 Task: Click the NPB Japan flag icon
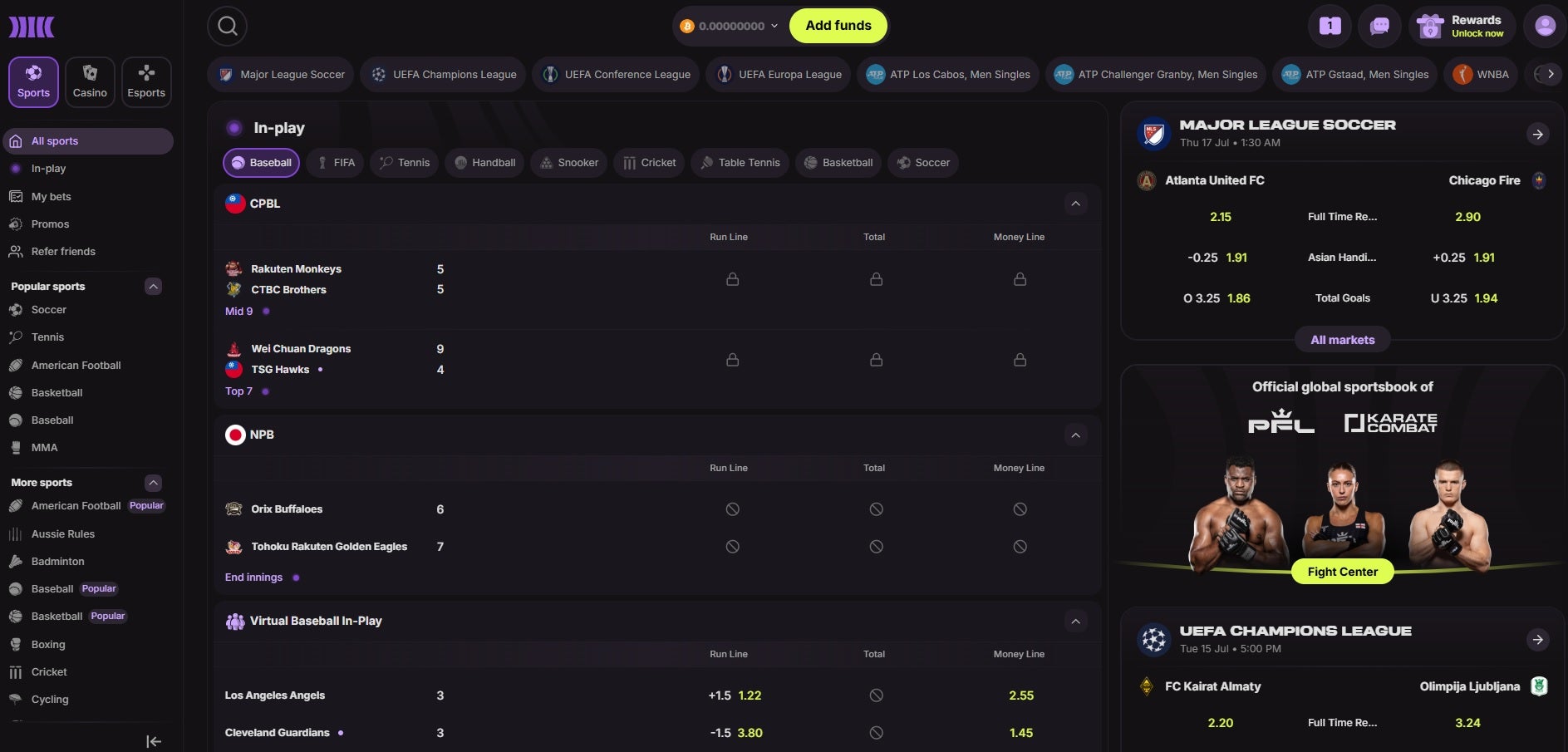click(235, 435)
